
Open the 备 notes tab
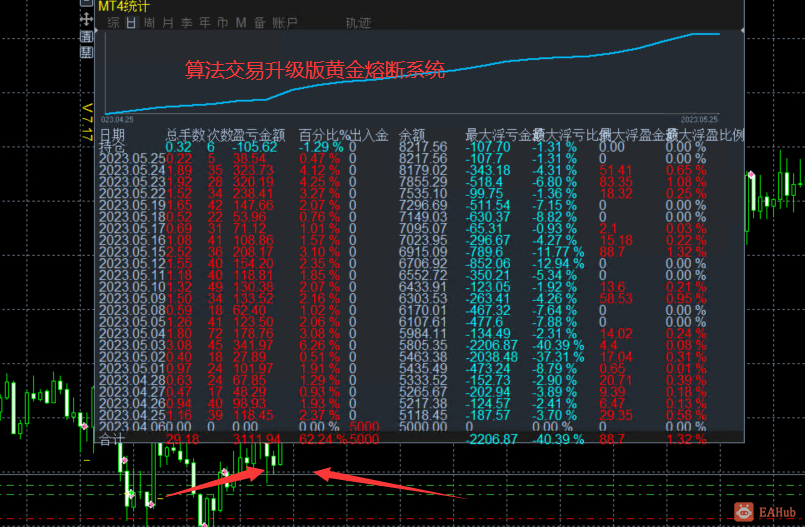click(x=260, y=23)
